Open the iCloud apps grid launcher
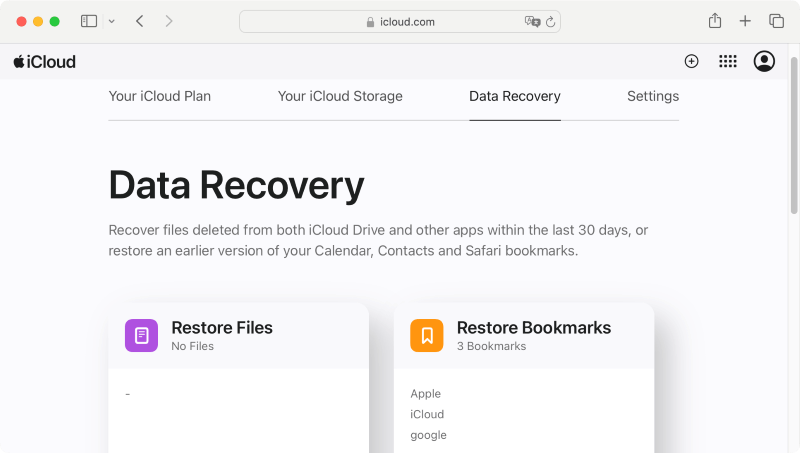The image size is (800, 453). (728, 61)
